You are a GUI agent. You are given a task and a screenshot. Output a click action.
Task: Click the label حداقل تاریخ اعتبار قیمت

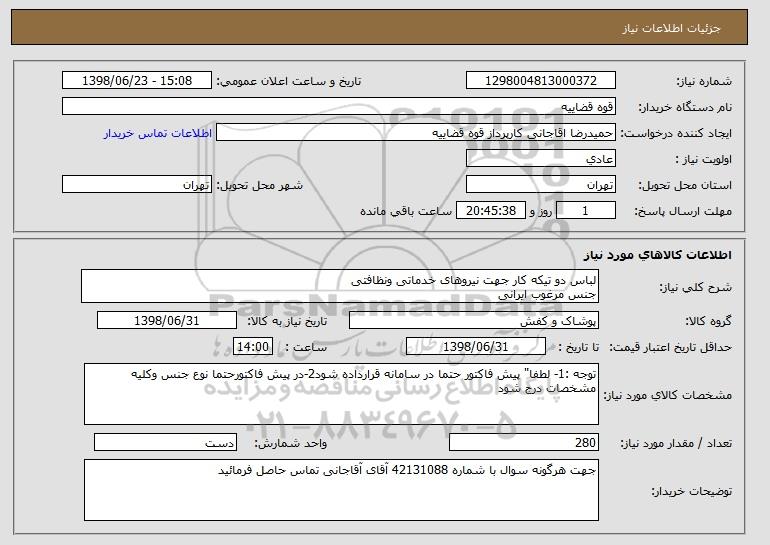point(671,348)
